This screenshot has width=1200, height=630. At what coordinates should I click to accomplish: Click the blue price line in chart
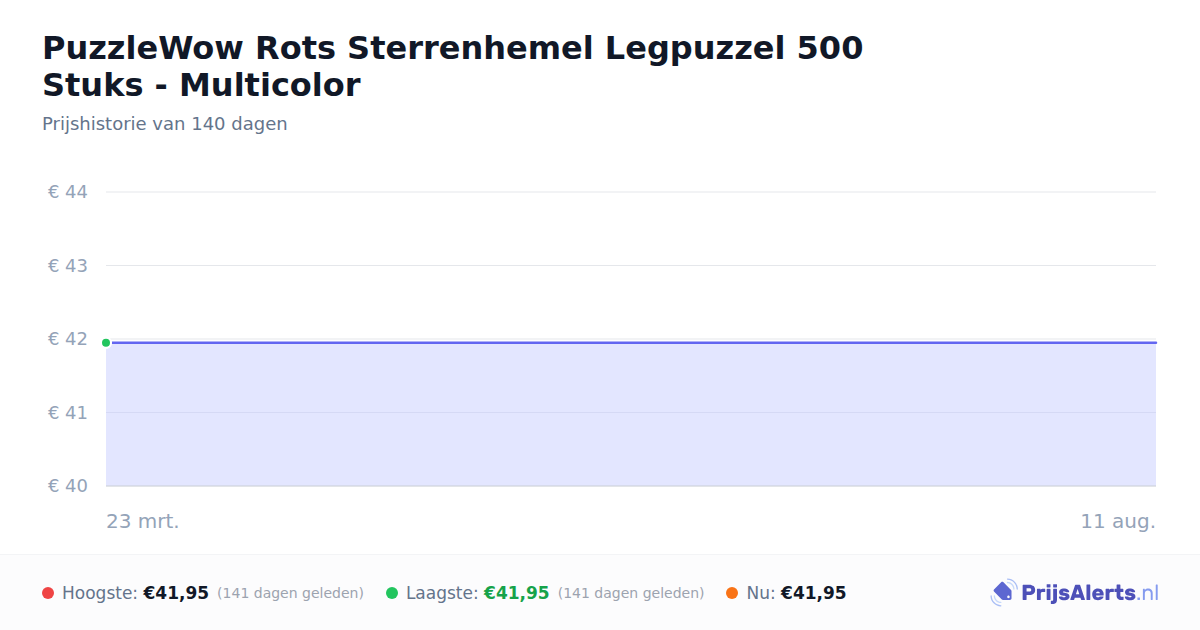631,342
